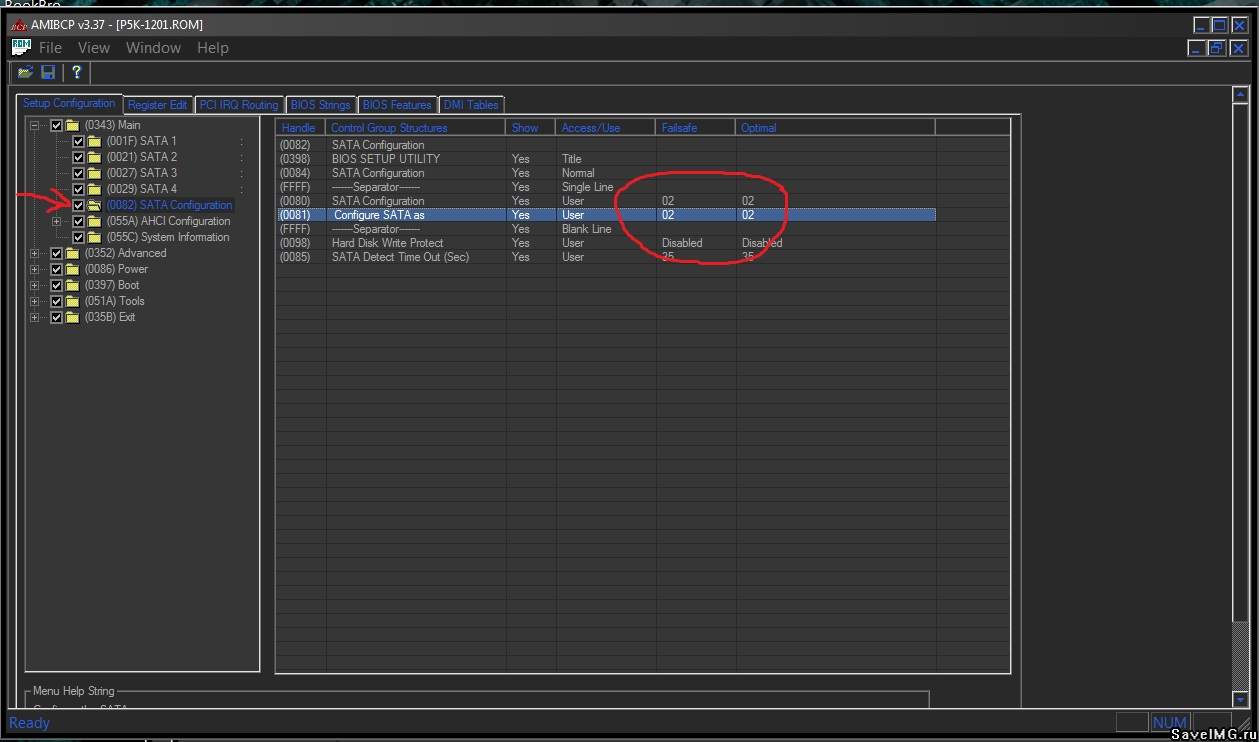Switch to the PCI IRQ Routing tab
Image resolution: width=1259 pixels, height=742 pixels.
[x=238, y=104]
